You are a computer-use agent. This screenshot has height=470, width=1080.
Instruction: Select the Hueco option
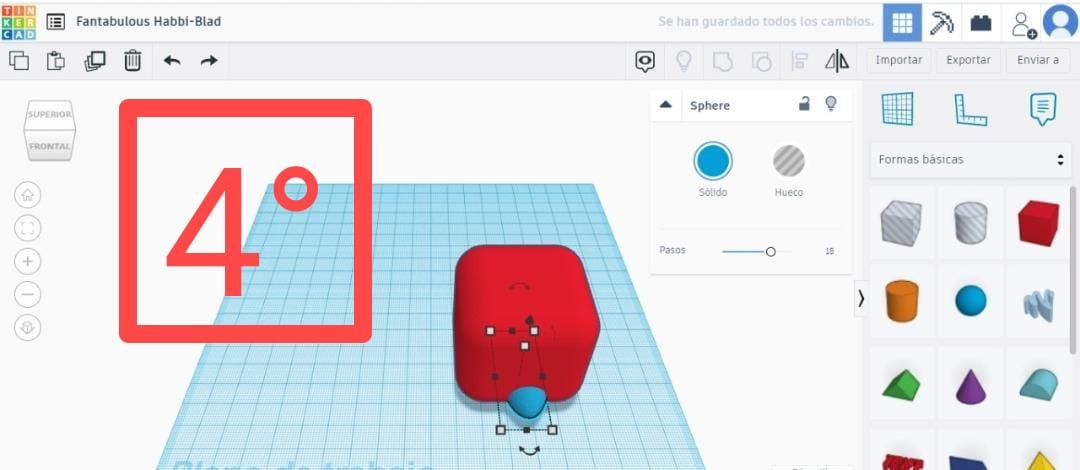789,161
